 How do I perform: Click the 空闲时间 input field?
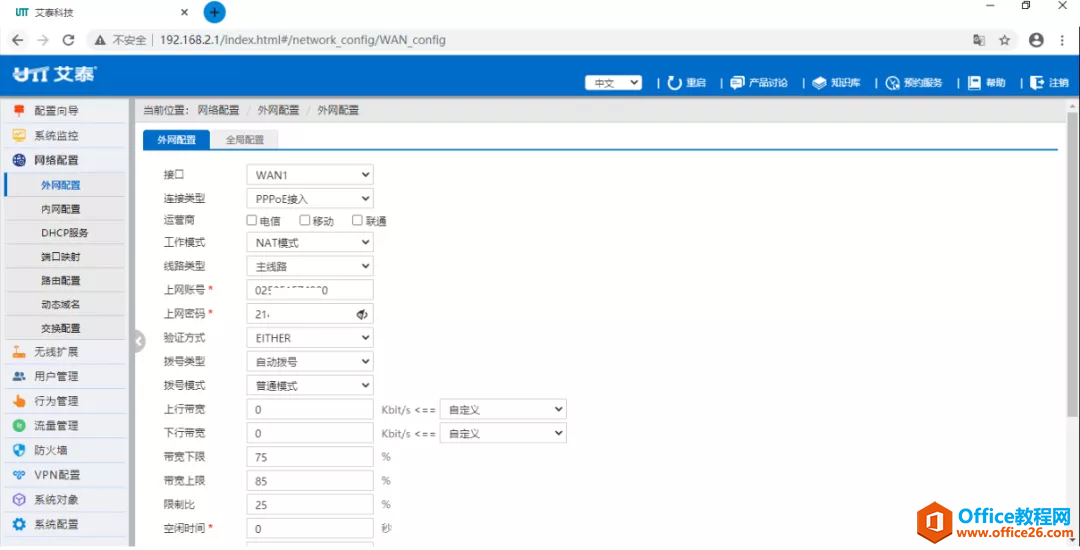(310, 529)
